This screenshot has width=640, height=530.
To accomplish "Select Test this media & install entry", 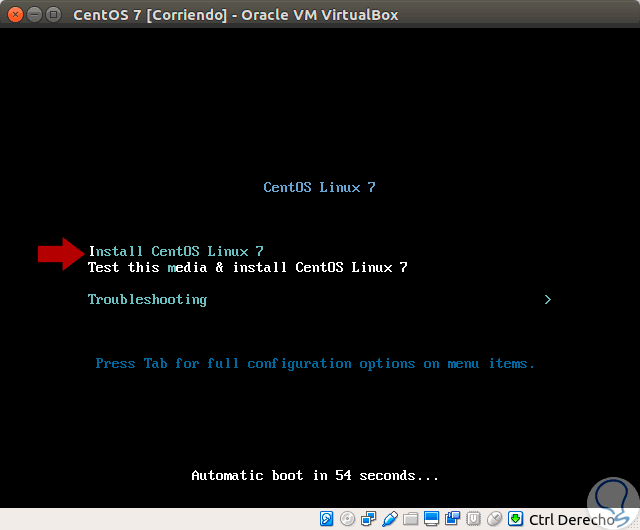I will click(248, 267).
